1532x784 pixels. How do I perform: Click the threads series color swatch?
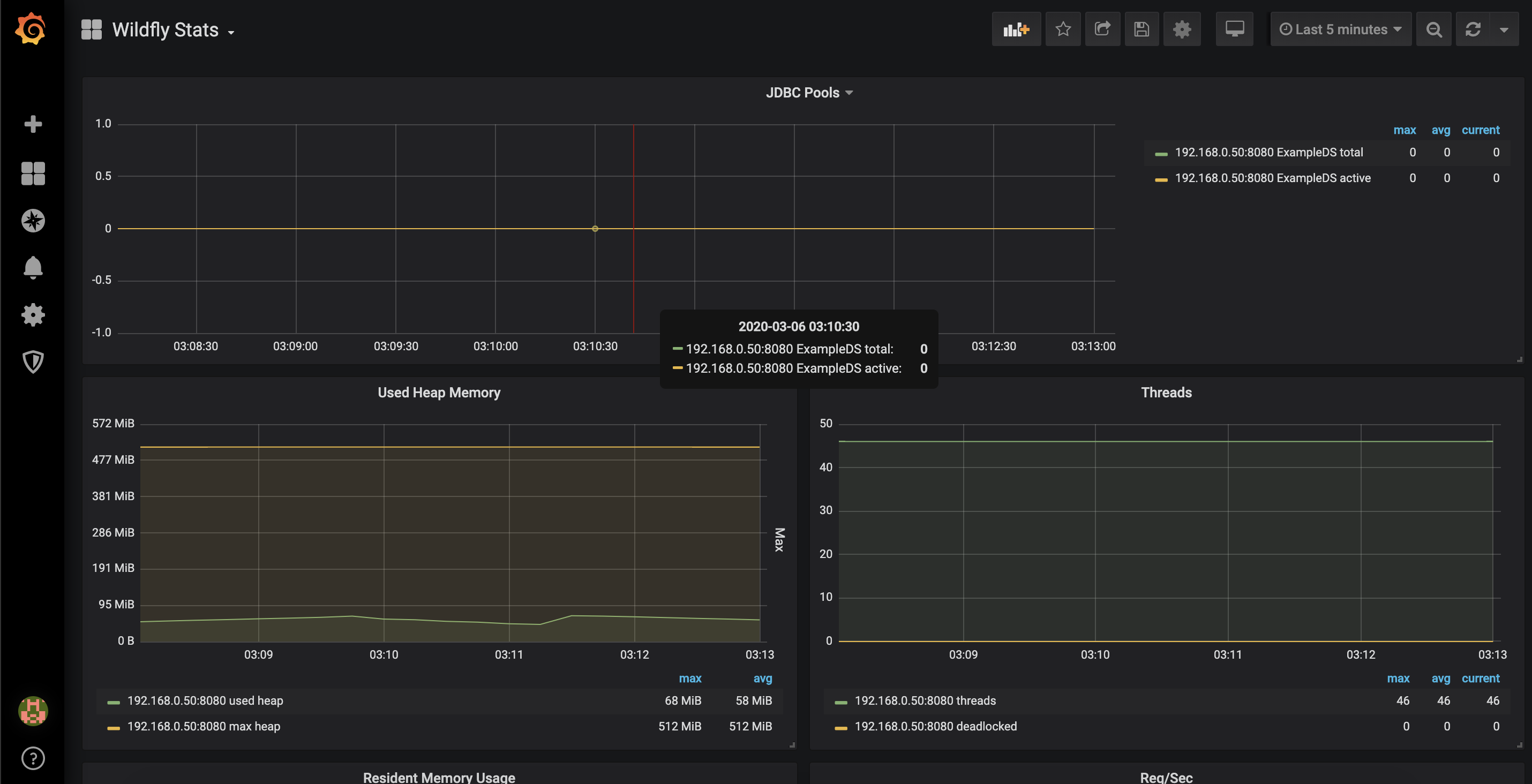point(840,702)
